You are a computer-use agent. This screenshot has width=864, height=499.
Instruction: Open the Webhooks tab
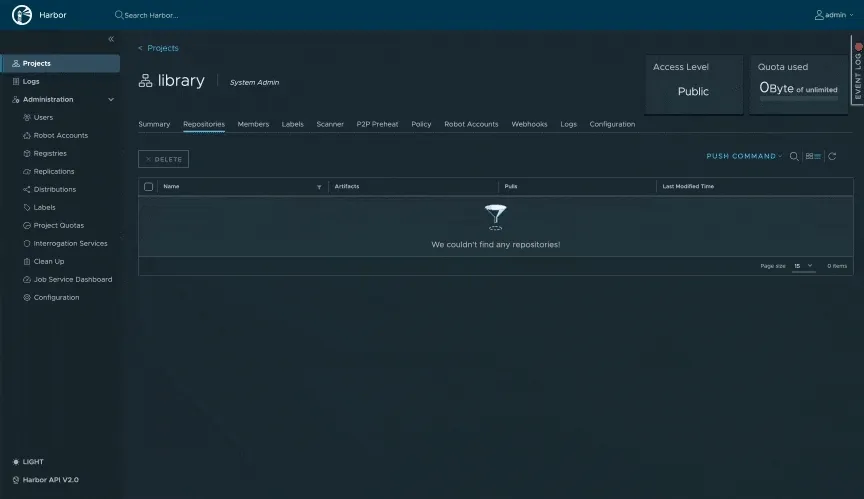tap(529, 124)
